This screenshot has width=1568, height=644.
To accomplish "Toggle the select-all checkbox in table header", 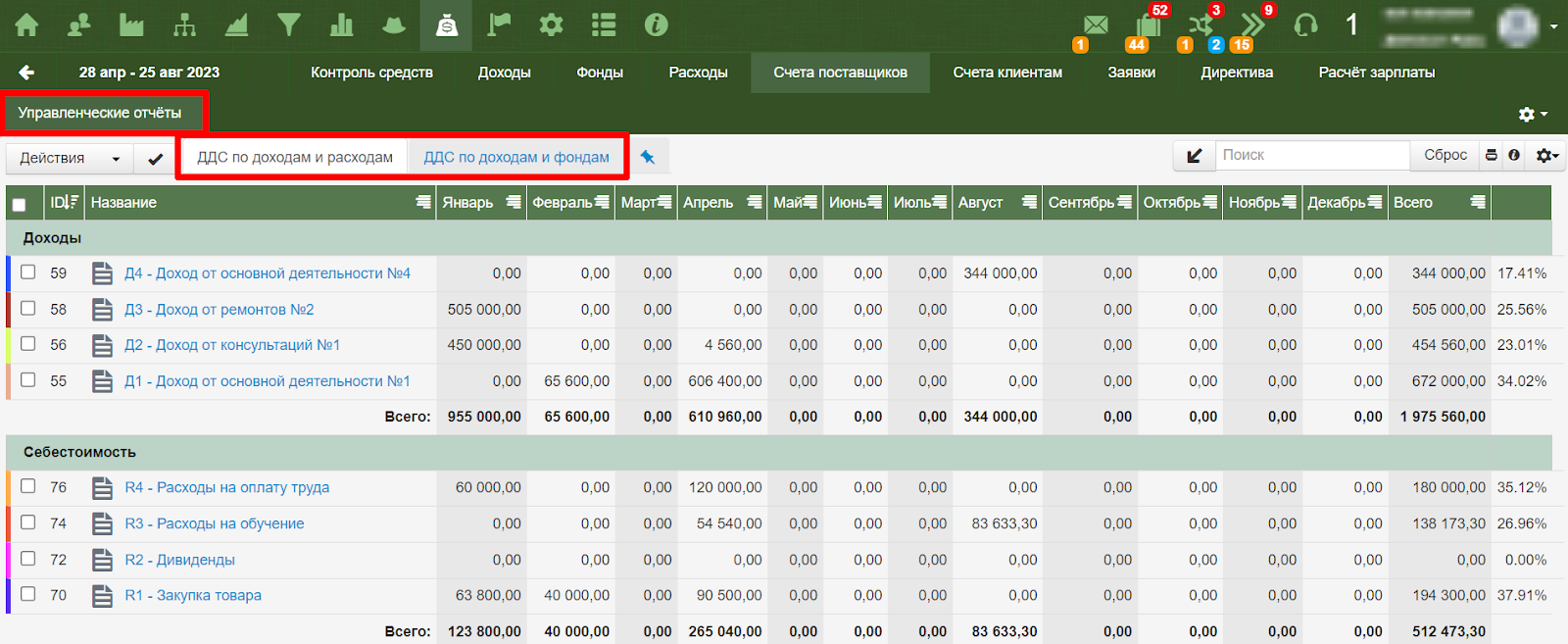I will pos(20,204).
